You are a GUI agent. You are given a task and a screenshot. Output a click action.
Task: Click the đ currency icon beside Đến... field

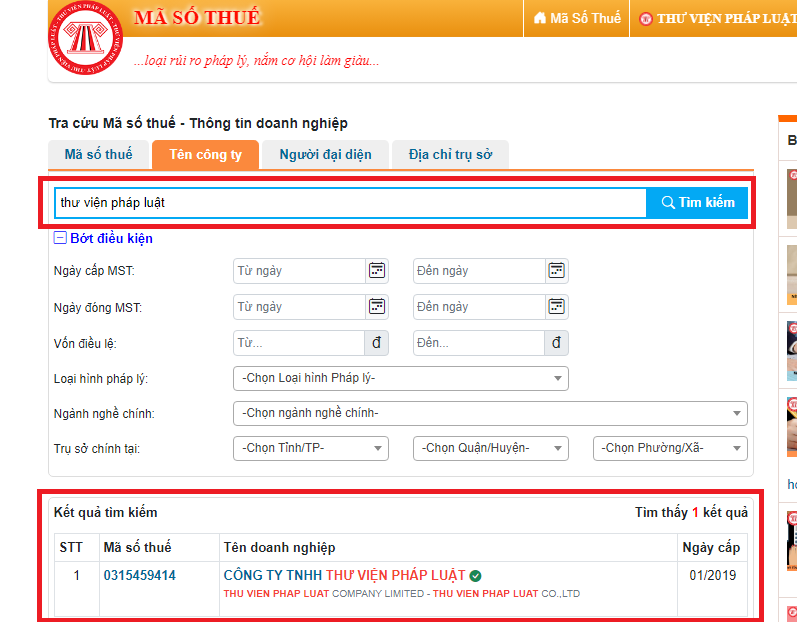tap(557, 343)
